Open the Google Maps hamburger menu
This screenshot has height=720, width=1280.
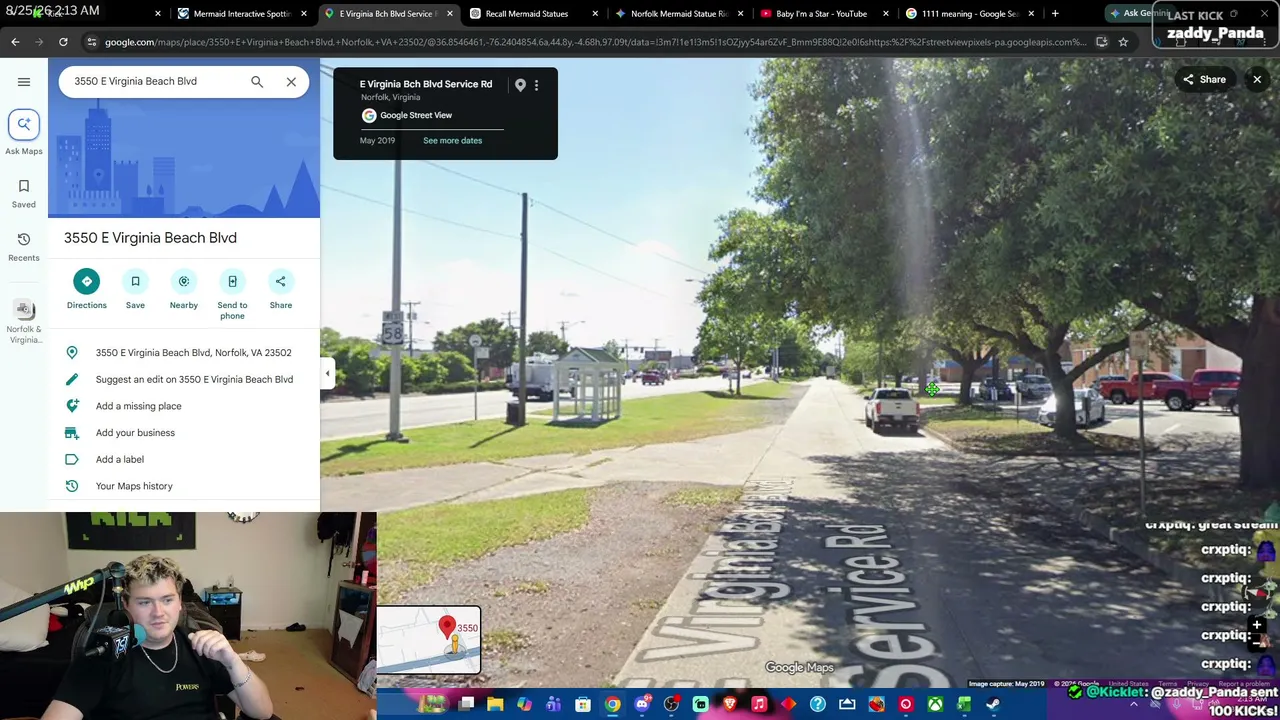pyautogui.click(x=24, y=82)
